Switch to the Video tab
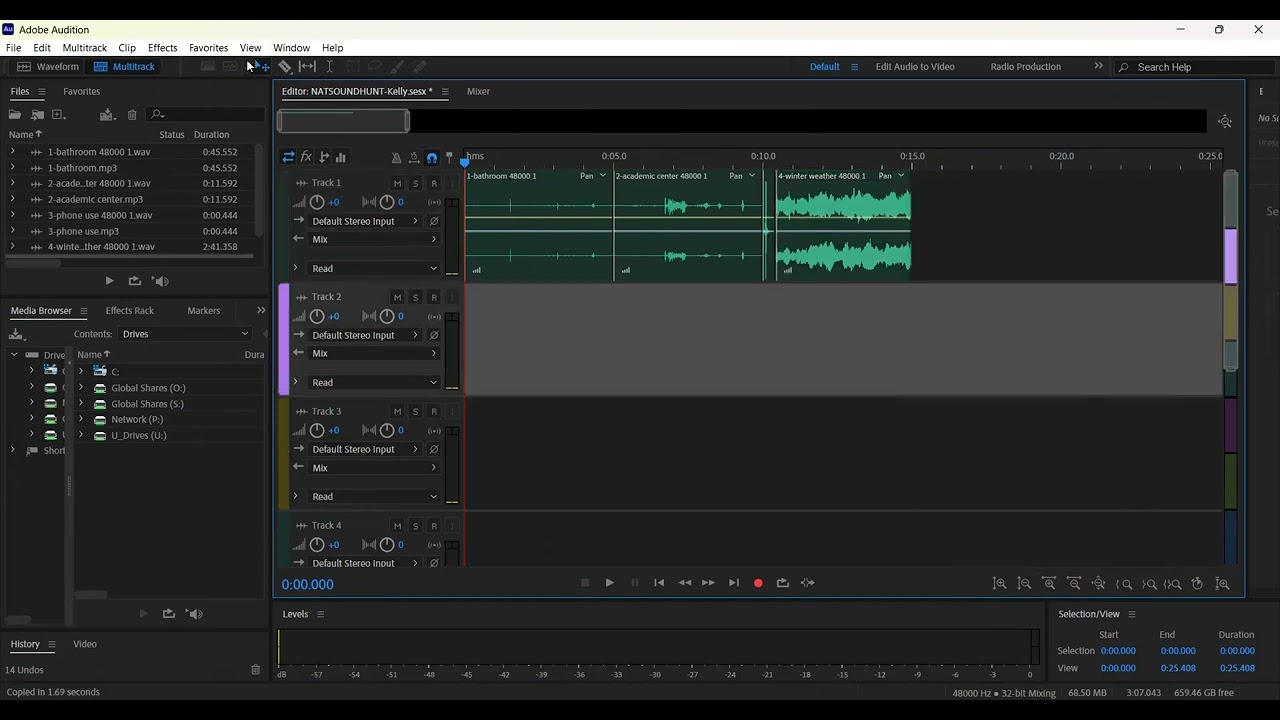 pyautogui.click(x=85, y=645)
